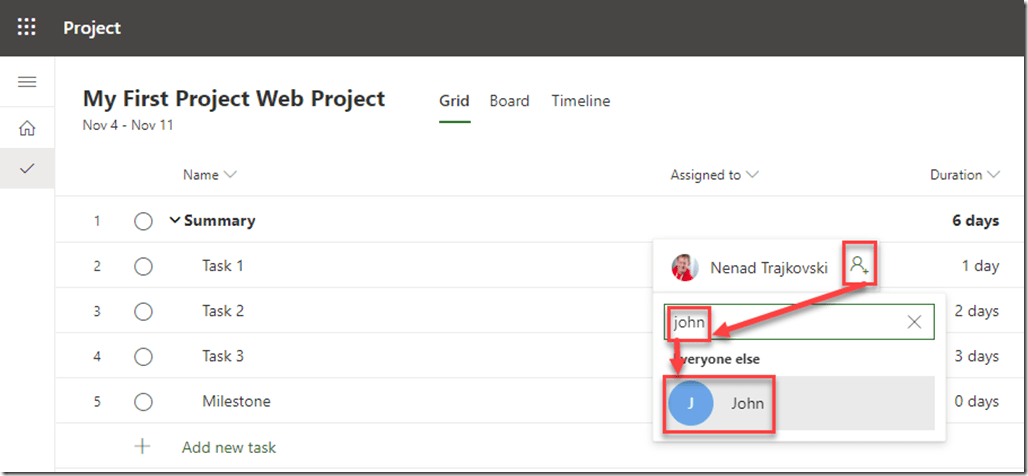1028x476 pixels.
Task: Open the app launcher waffle icon
Action: (x=27, y=27)
